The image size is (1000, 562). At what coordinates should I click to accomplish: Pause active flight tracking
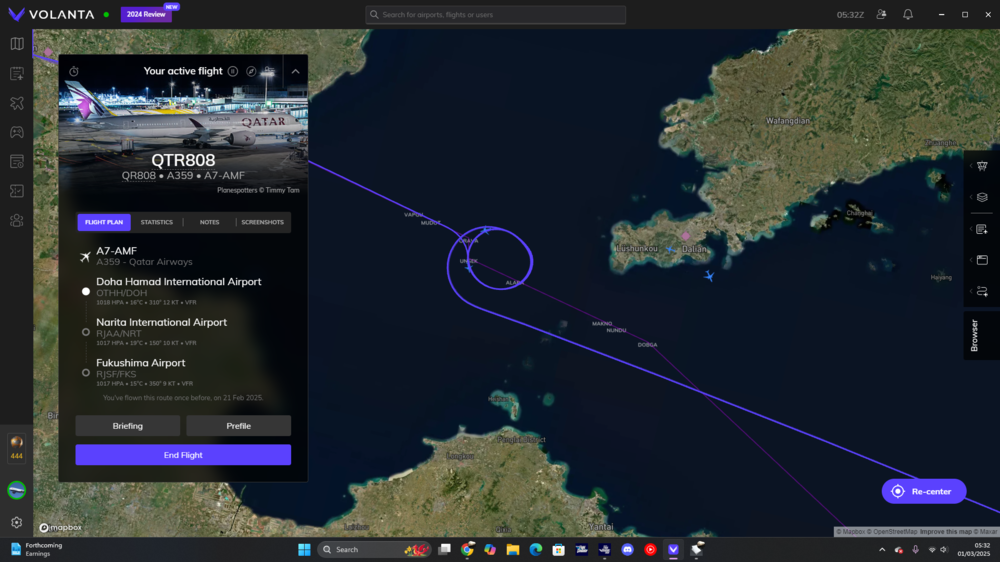[233, 72]
